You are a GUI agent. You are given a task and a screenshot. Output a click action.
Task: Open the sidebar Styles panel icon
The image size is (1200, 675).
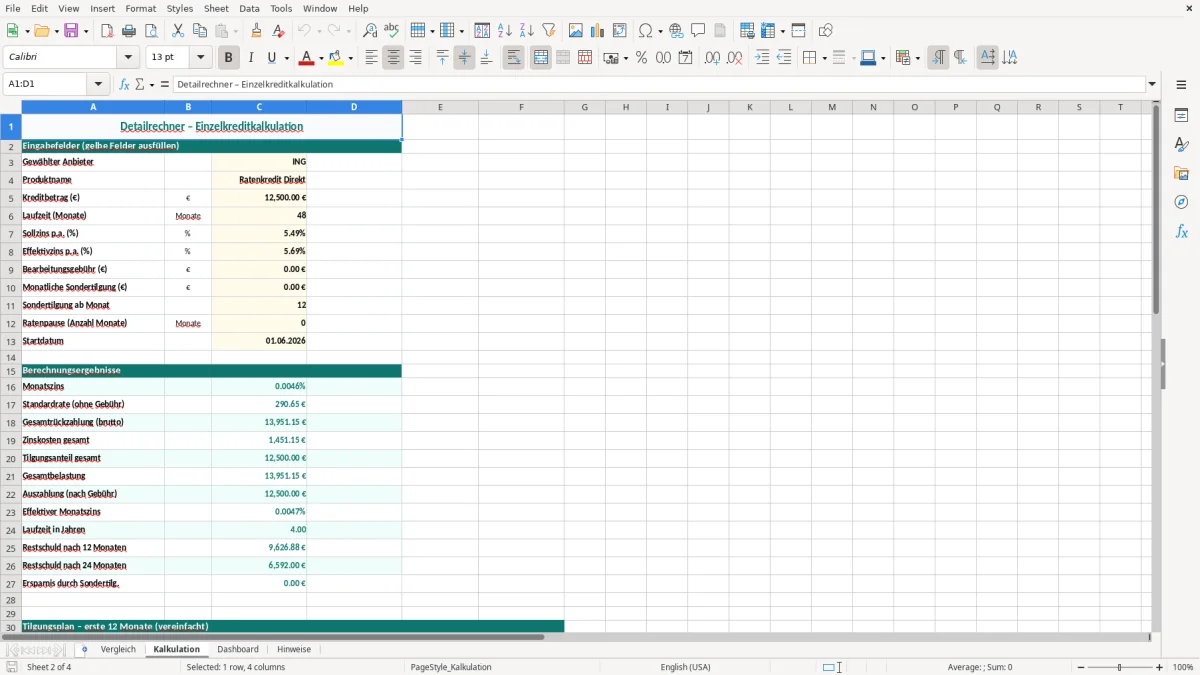tap(1181, 145)
